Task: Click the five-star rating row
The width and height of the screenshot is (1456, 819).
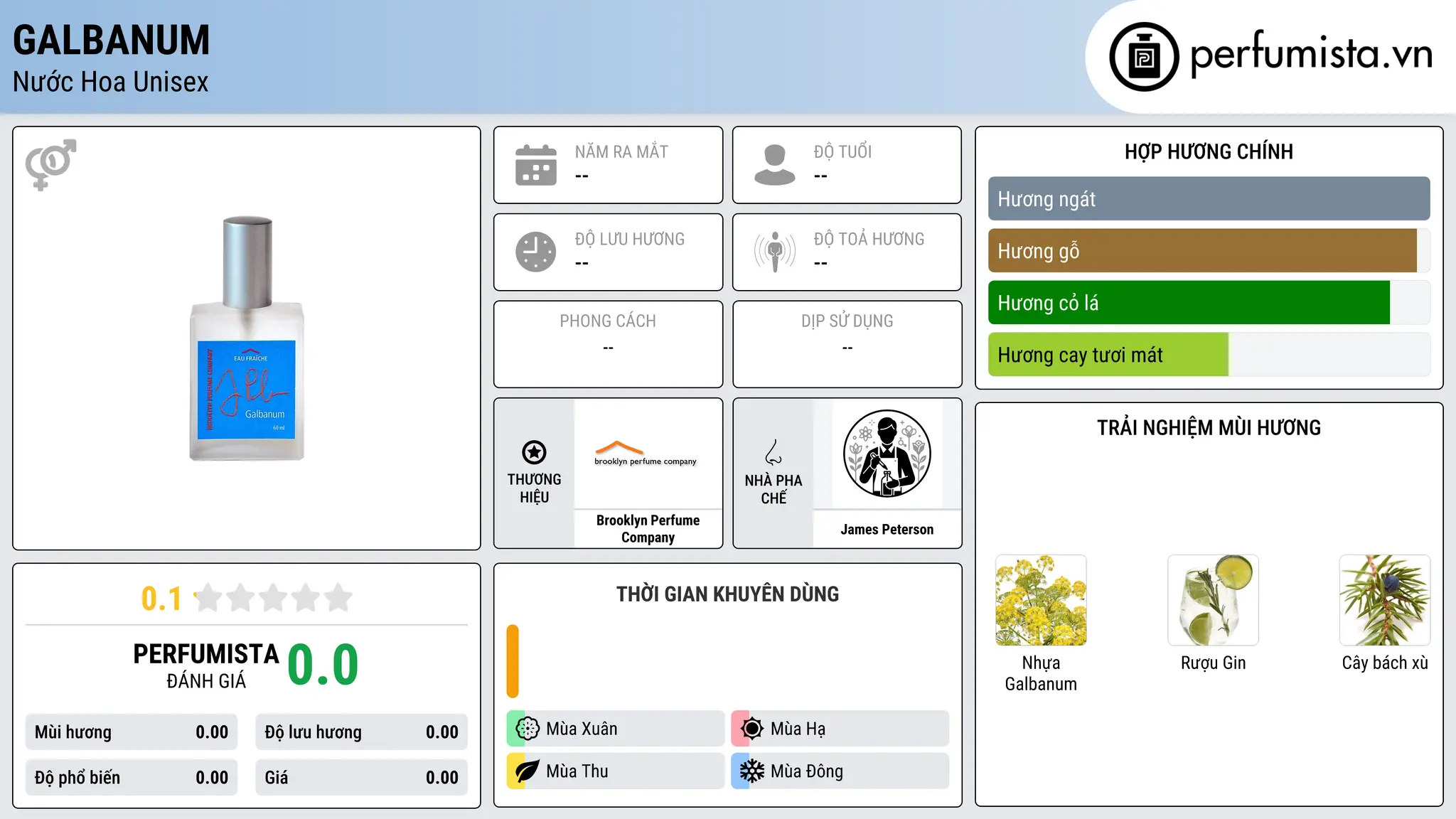Action: coord(274,598)
